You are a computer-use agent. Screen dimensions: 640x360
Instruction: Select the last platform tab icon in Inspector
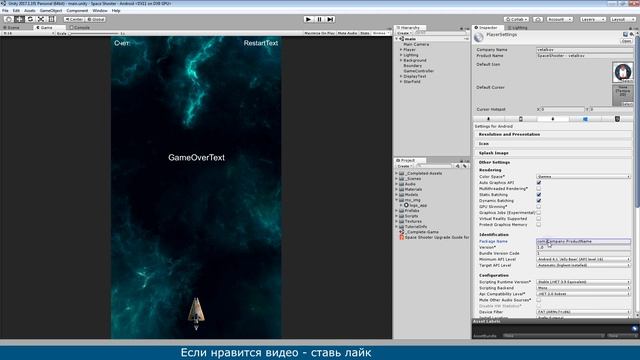(617, 119)
